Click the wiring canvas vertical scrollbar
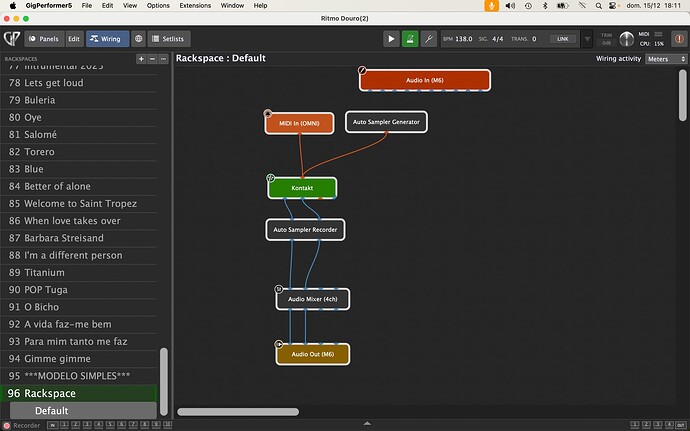 (682, 95)
